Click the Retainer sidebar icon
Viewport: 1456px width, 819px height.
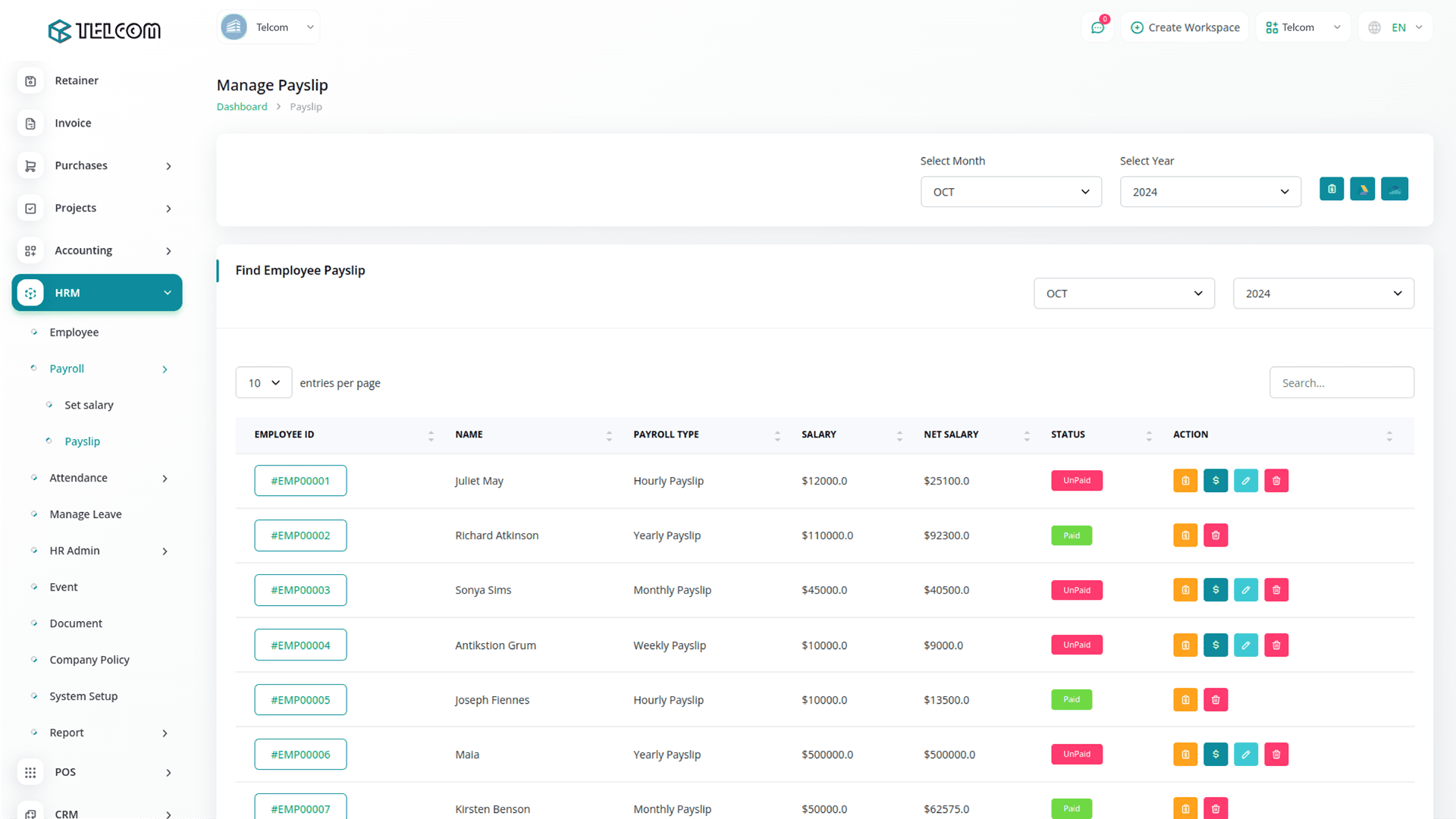[30, 80]
